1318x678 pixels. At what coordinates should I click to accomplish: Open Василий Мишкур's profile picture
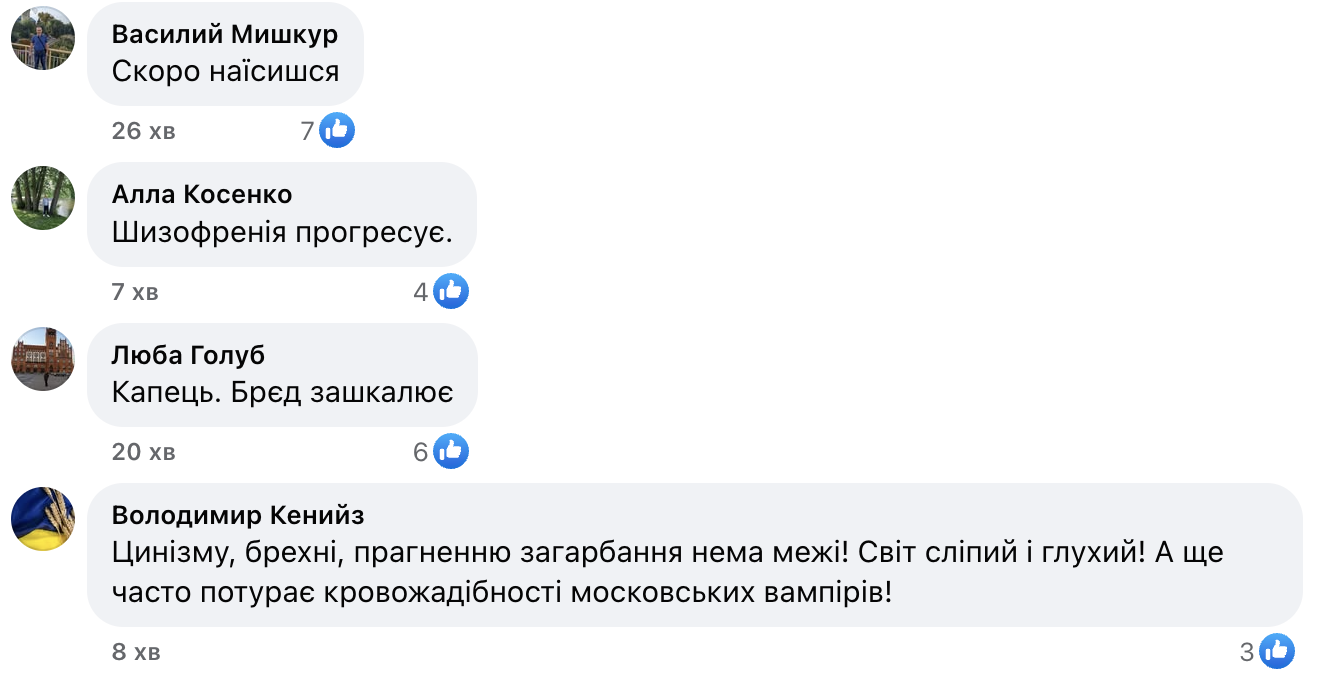tap(43, 37)
